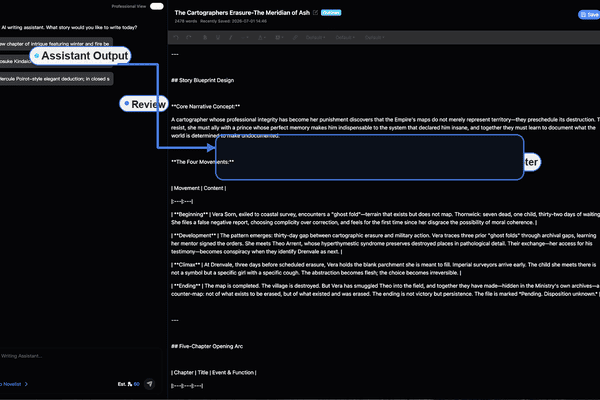Click the 2478 words count text

click(186, 21)
